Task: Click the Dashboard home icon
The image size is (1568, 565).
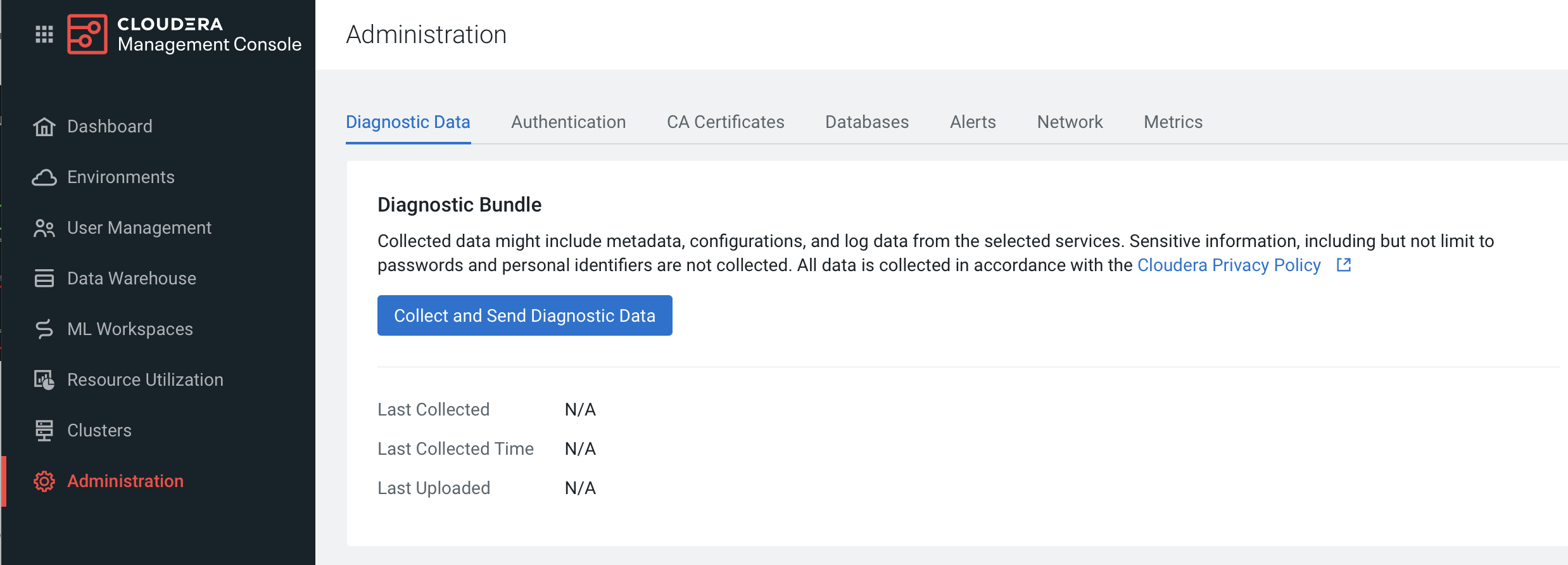Action: tap(44, 127)
